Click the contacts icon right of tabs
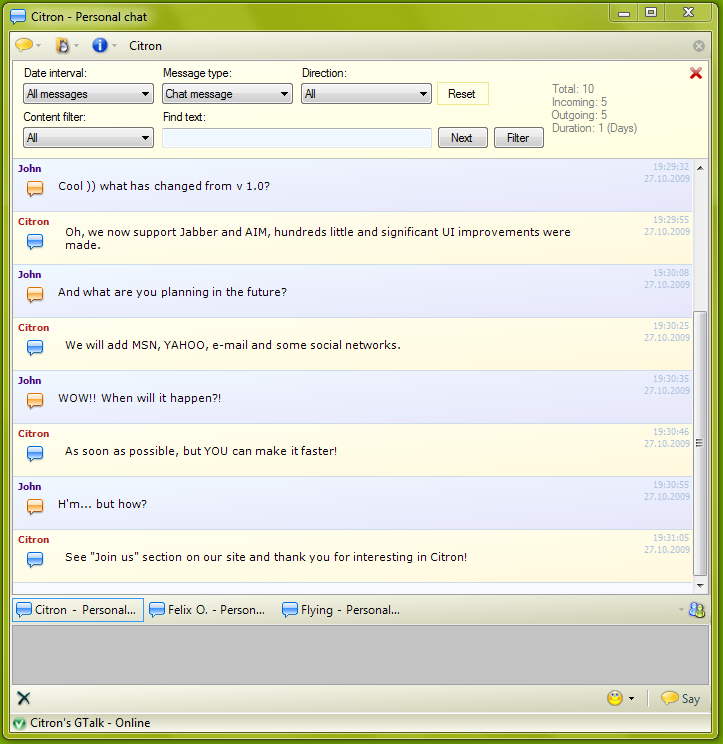Screen dimensions: 723x744 coord(697,610)
